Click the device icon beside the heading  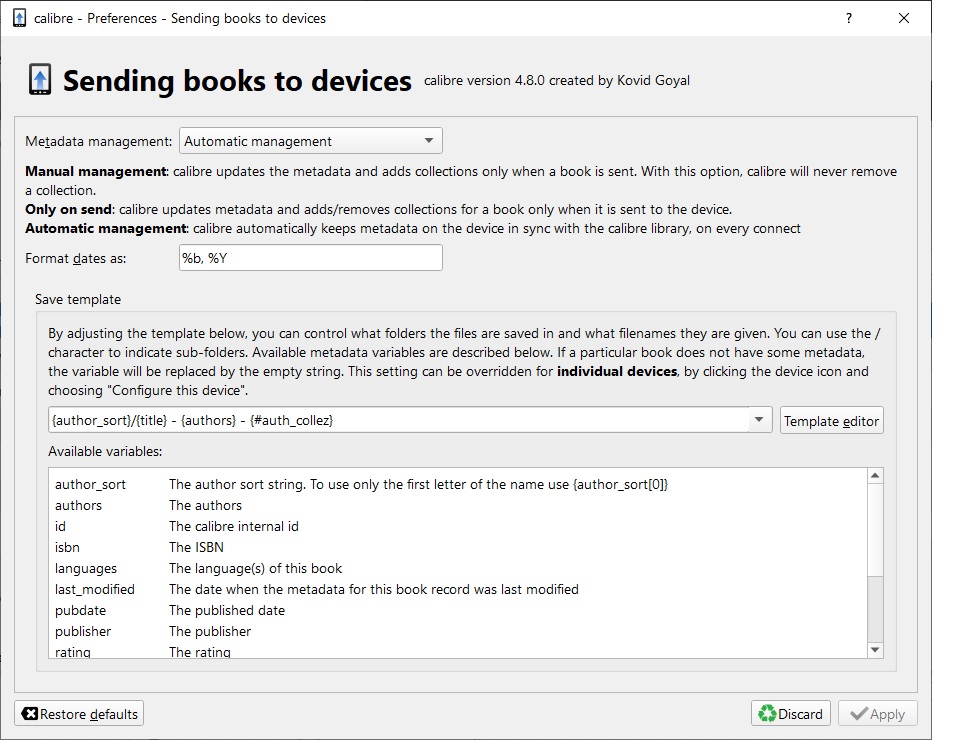click(40, 80)
